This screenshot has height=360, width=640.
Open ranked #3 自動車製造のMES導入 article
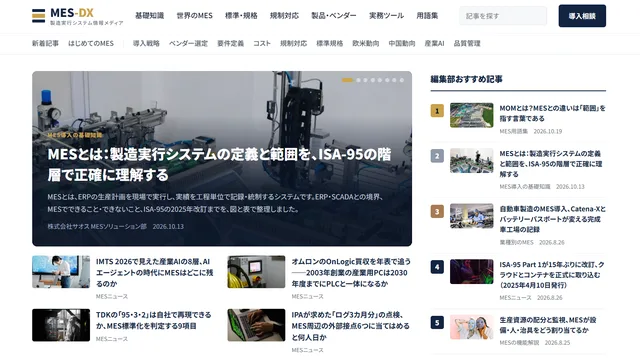(x=552, y=219)
